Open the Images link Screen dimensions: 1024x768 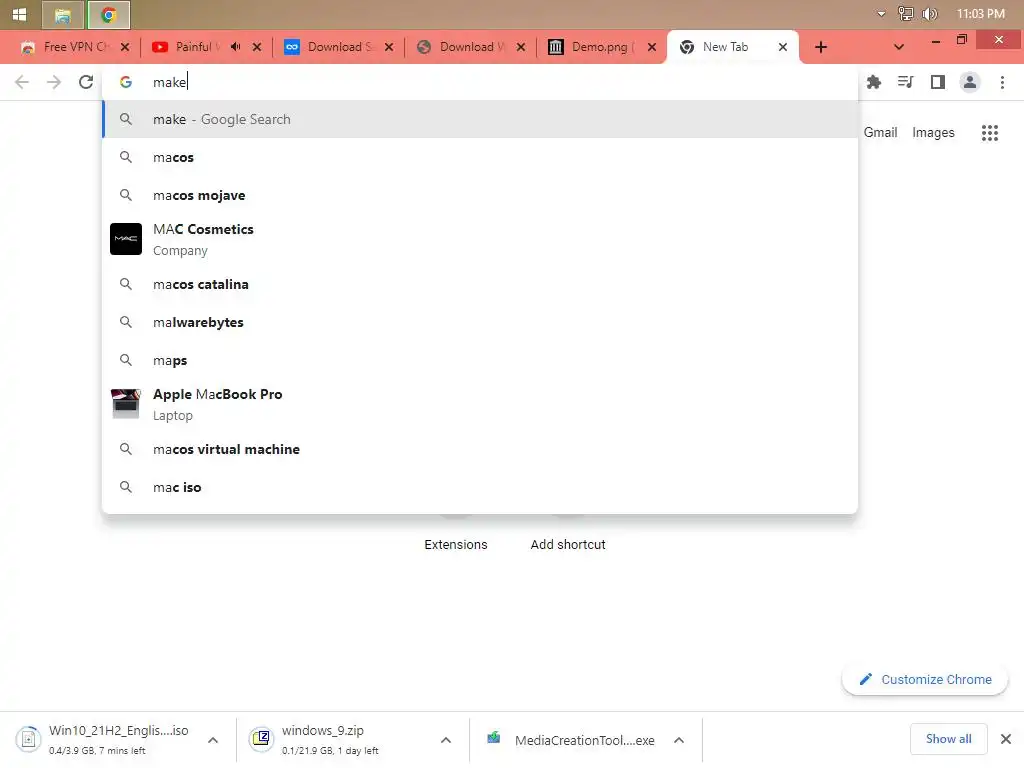933,133
